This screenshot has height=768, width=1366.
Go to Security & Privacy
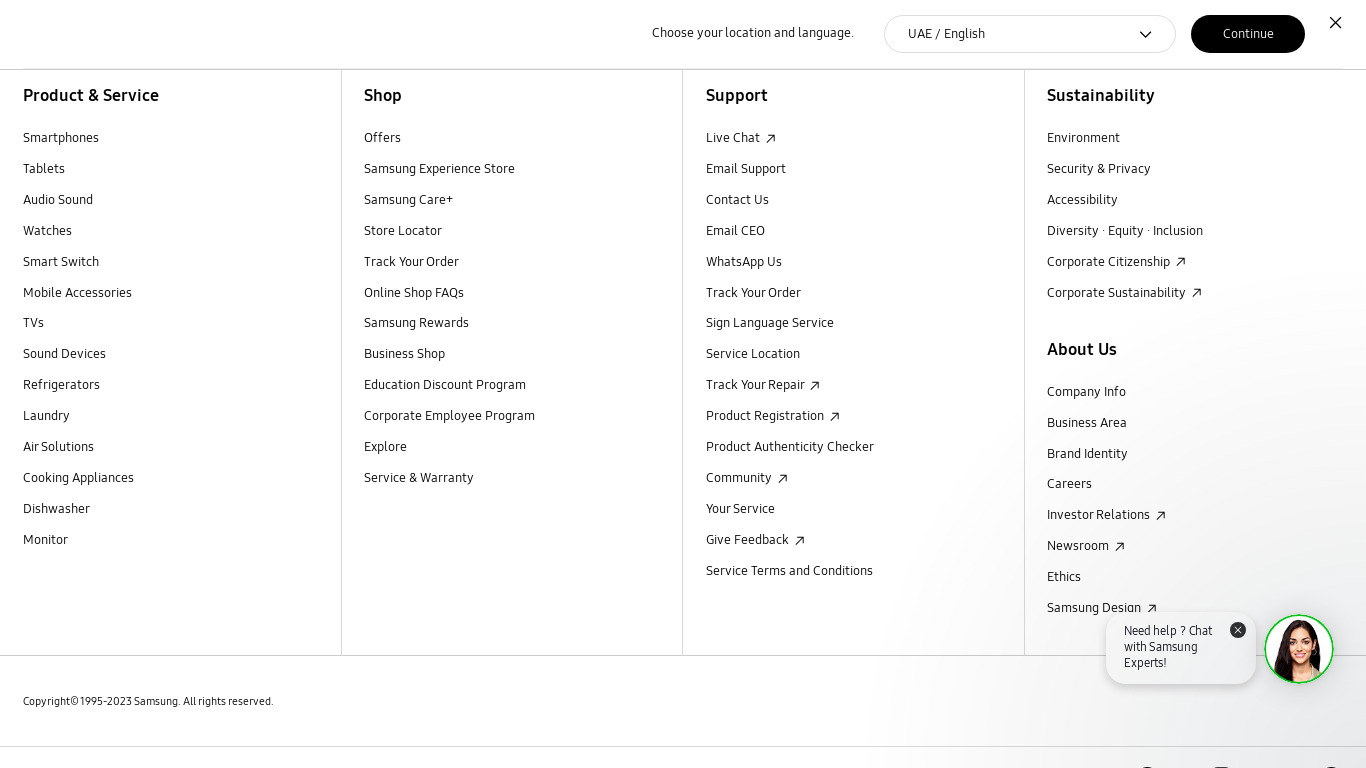[x=1099, y=169]
